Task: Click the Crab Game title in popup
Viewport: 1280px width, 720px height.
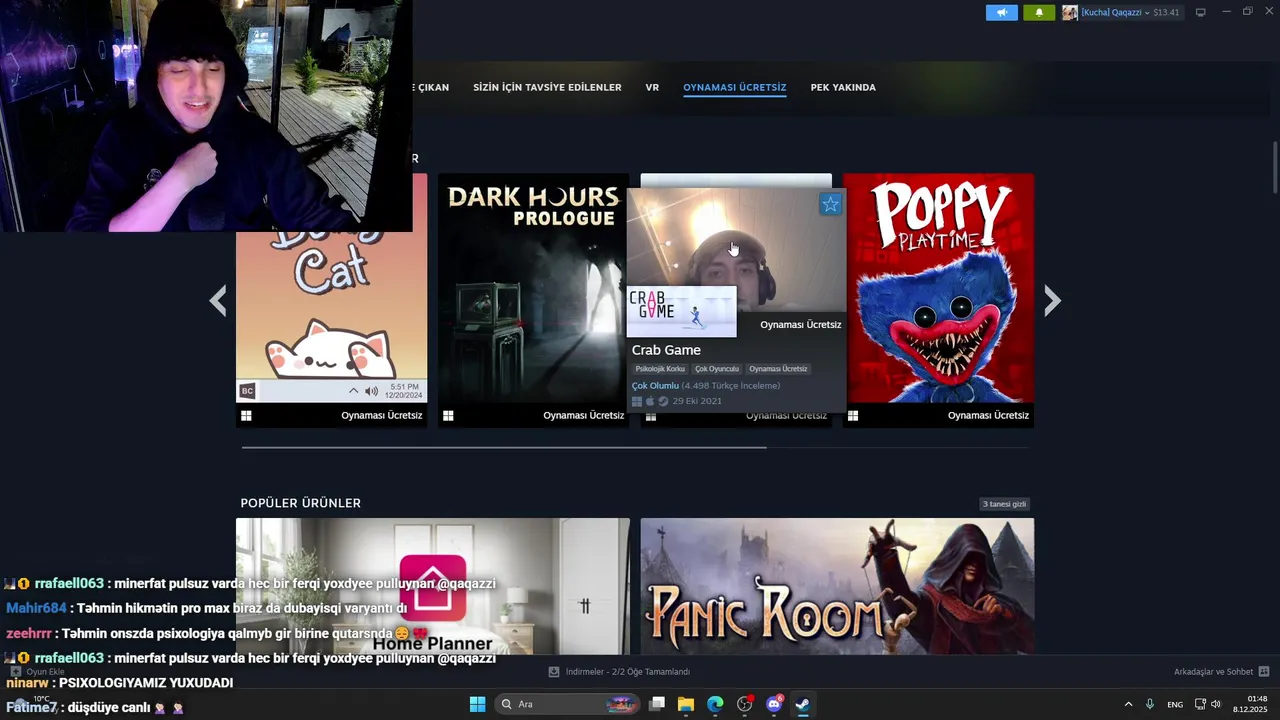Action: (x=666, y=350)
